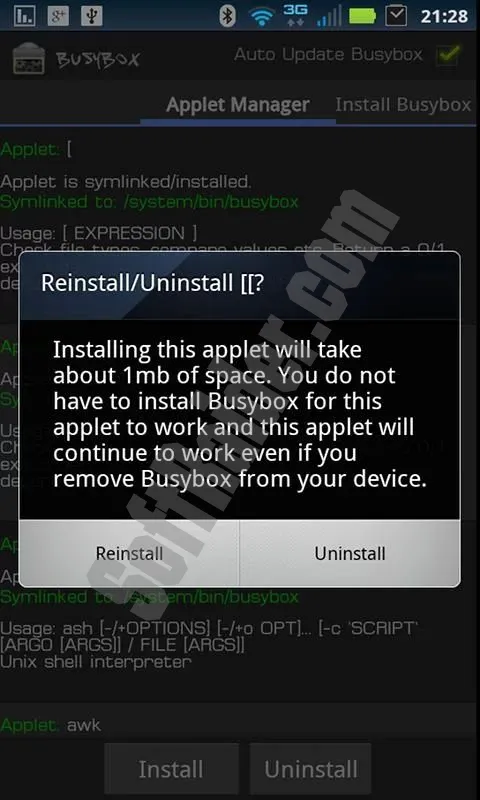Image resolution: width=480 pixels, height=800 pixels.
Task: Toggle the Auto Update Busybox checkbox
Action: 448,55
